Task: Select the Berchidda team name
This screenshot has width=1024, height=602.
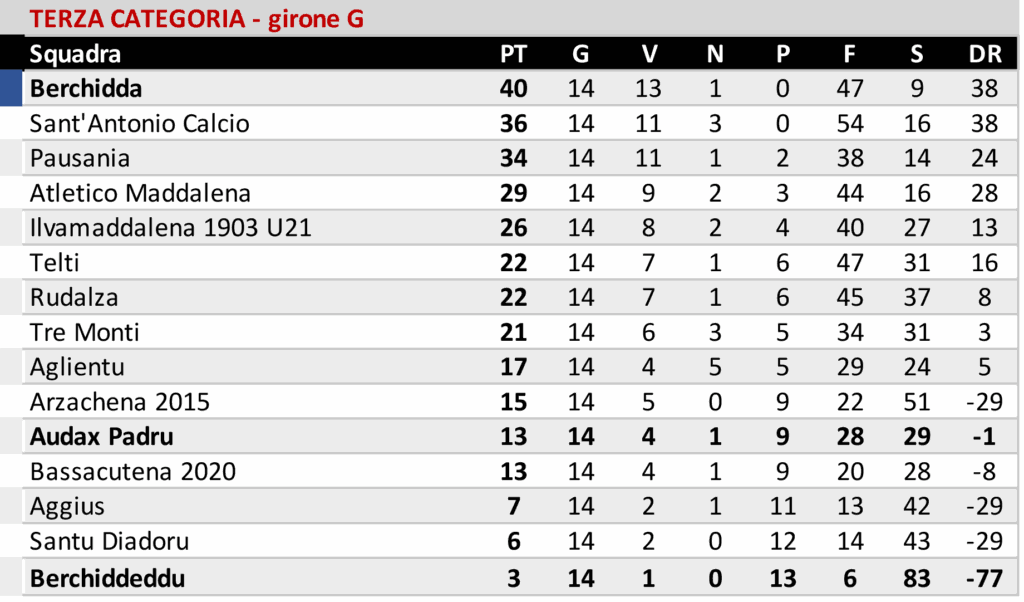Action: pos(86,89)
